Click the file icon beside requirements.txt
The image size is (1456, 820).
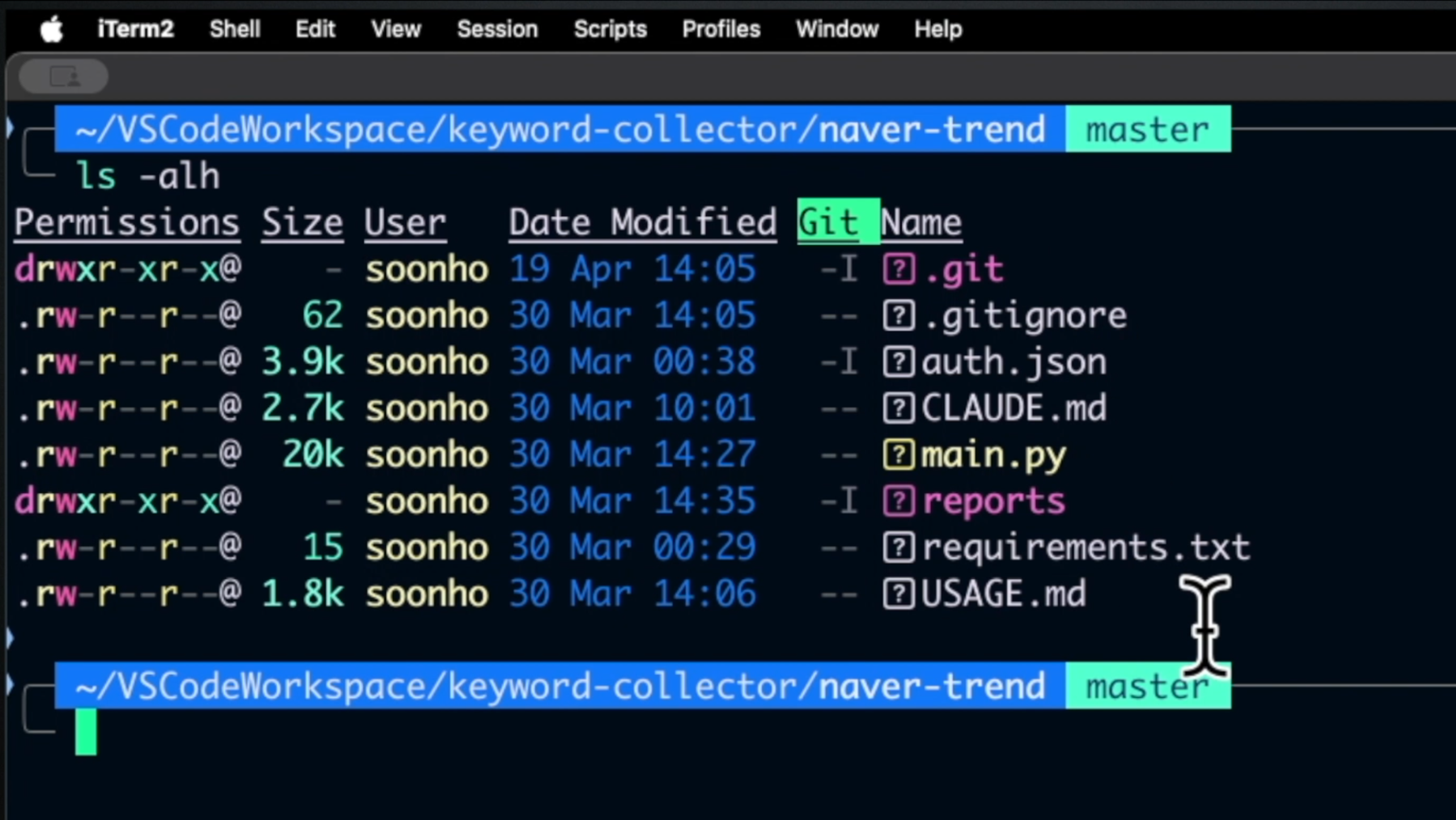click(x=899, y=547)
